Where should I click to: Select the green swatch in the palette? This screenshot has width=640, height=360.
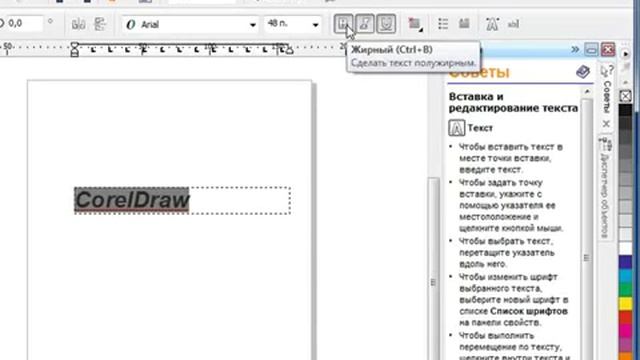coord(625,289)
